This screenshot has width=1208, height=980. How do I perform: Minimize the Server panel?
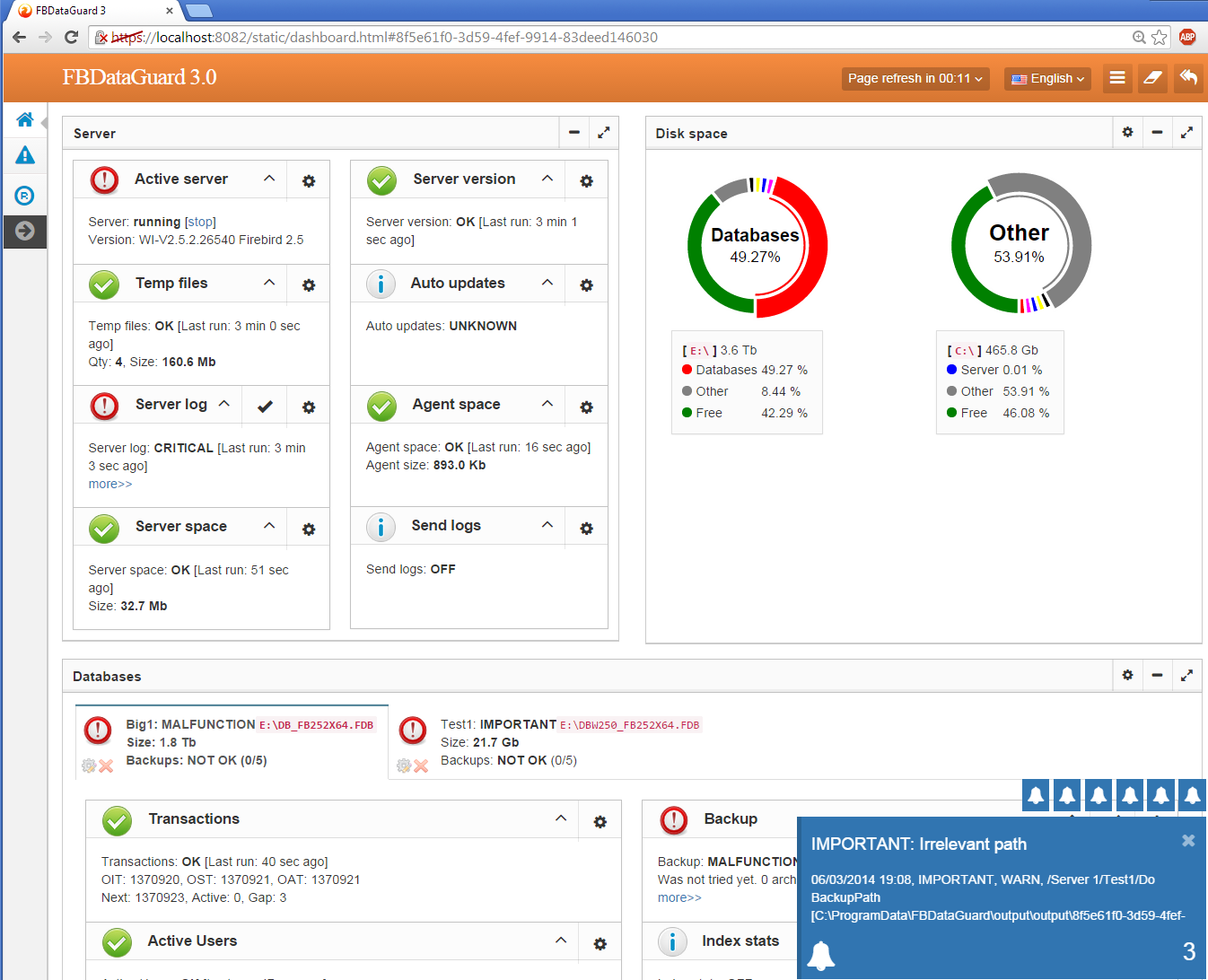tap(574, 132)
